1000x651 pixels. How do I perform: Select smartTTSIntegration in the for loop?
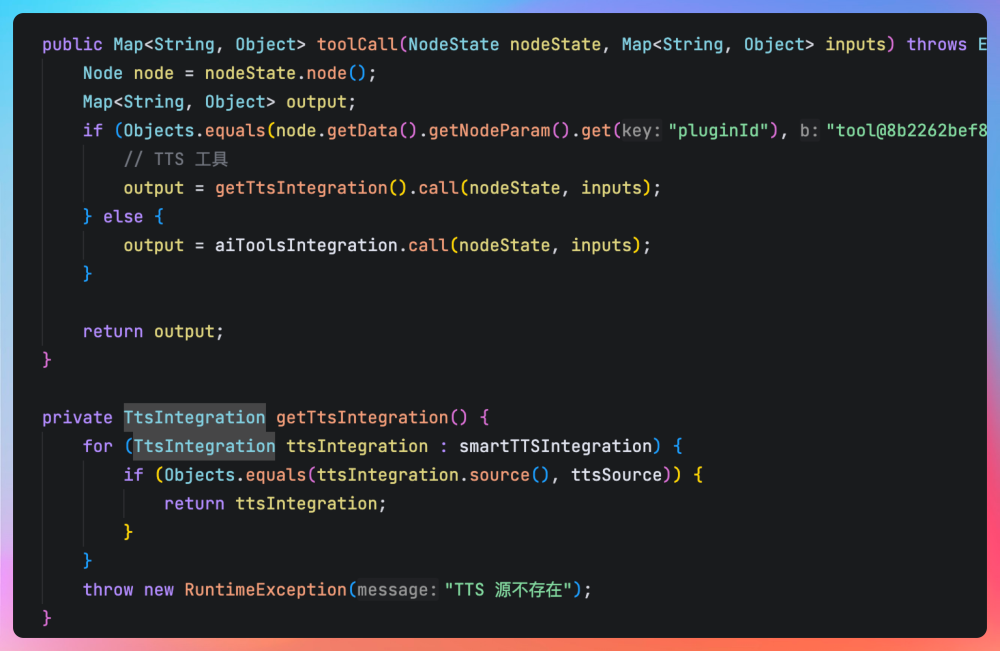pyautogui.click(x=555, y=446)
